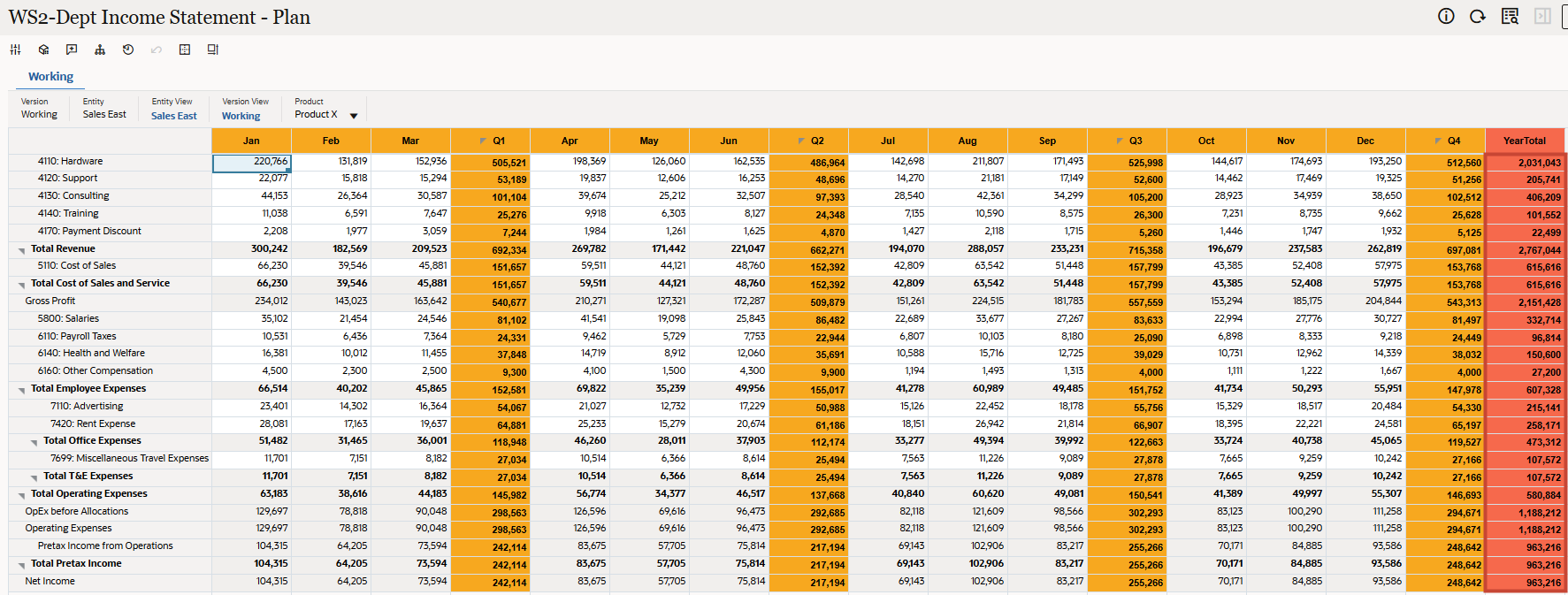Click the '4130: Consulting' row label

73,195
